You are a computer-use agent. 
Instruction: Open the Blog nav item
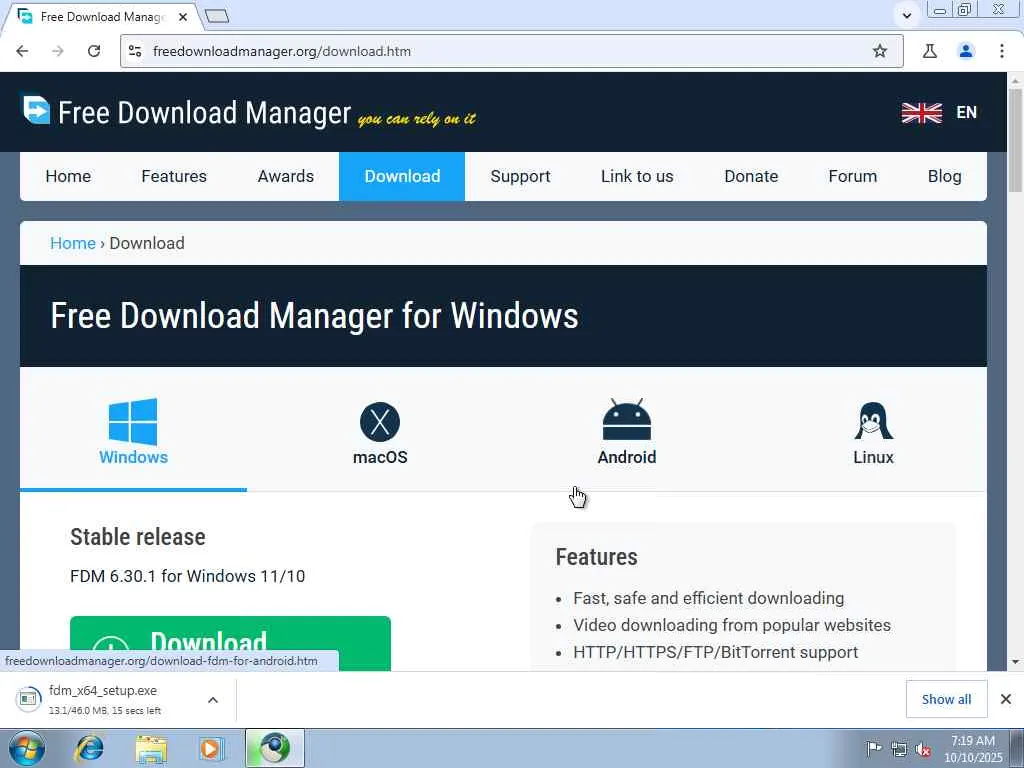tap(944, 176)
